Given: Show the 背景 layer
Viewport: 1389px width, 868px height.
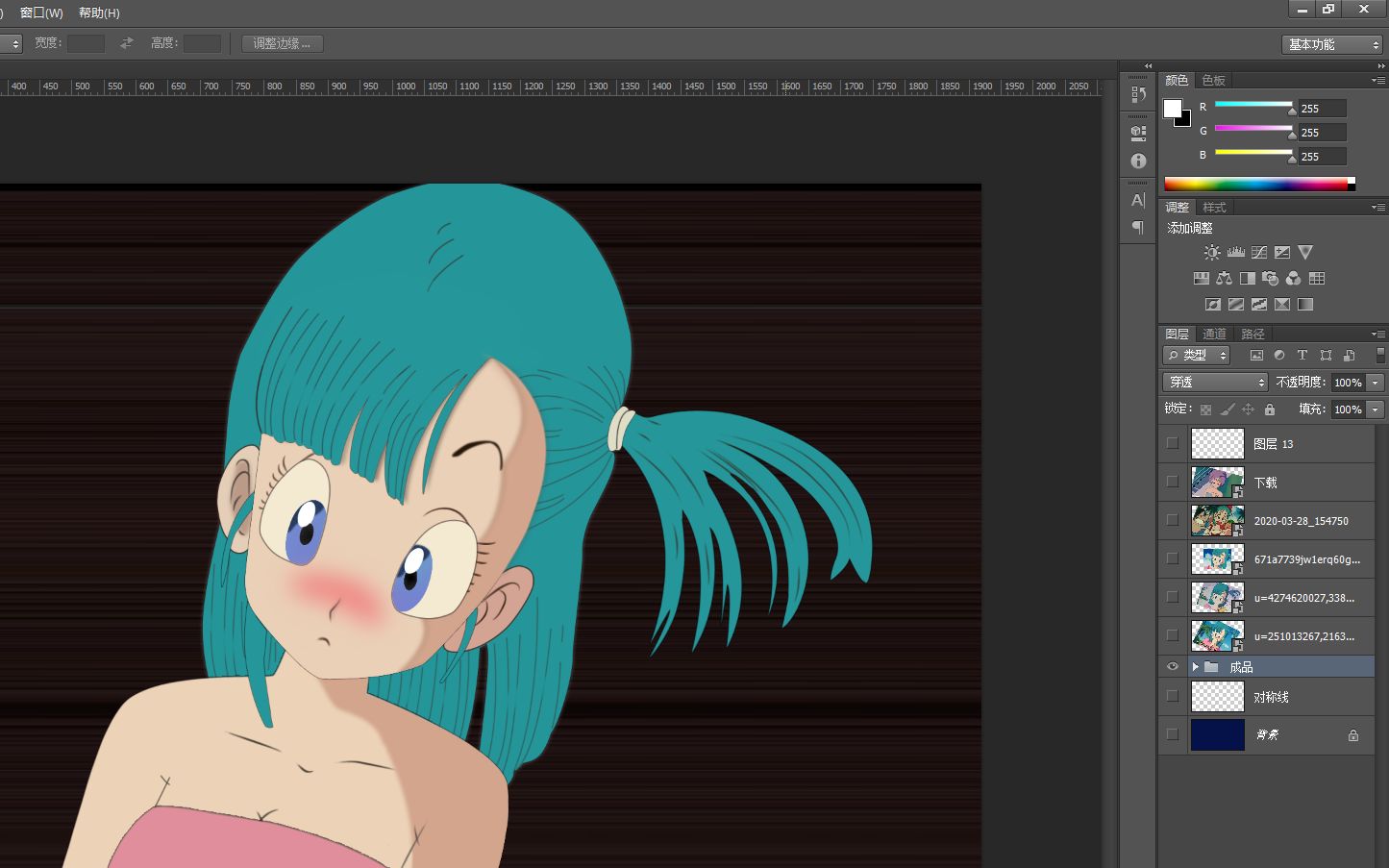Looking at the screenshot, I should click(1172, 734).
